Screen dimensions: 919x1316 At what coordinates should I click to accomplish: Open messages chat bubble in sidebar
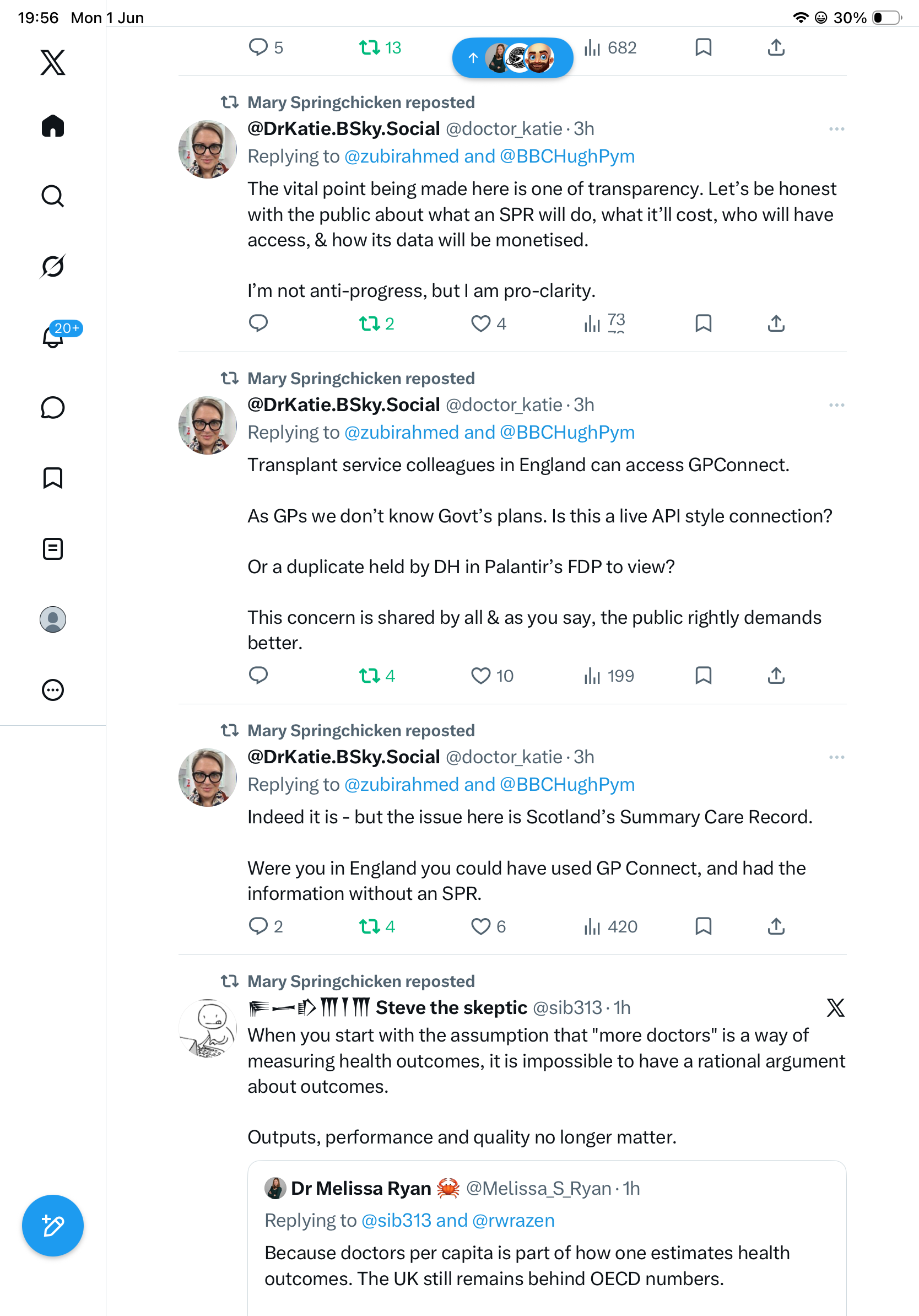[53, 407]
